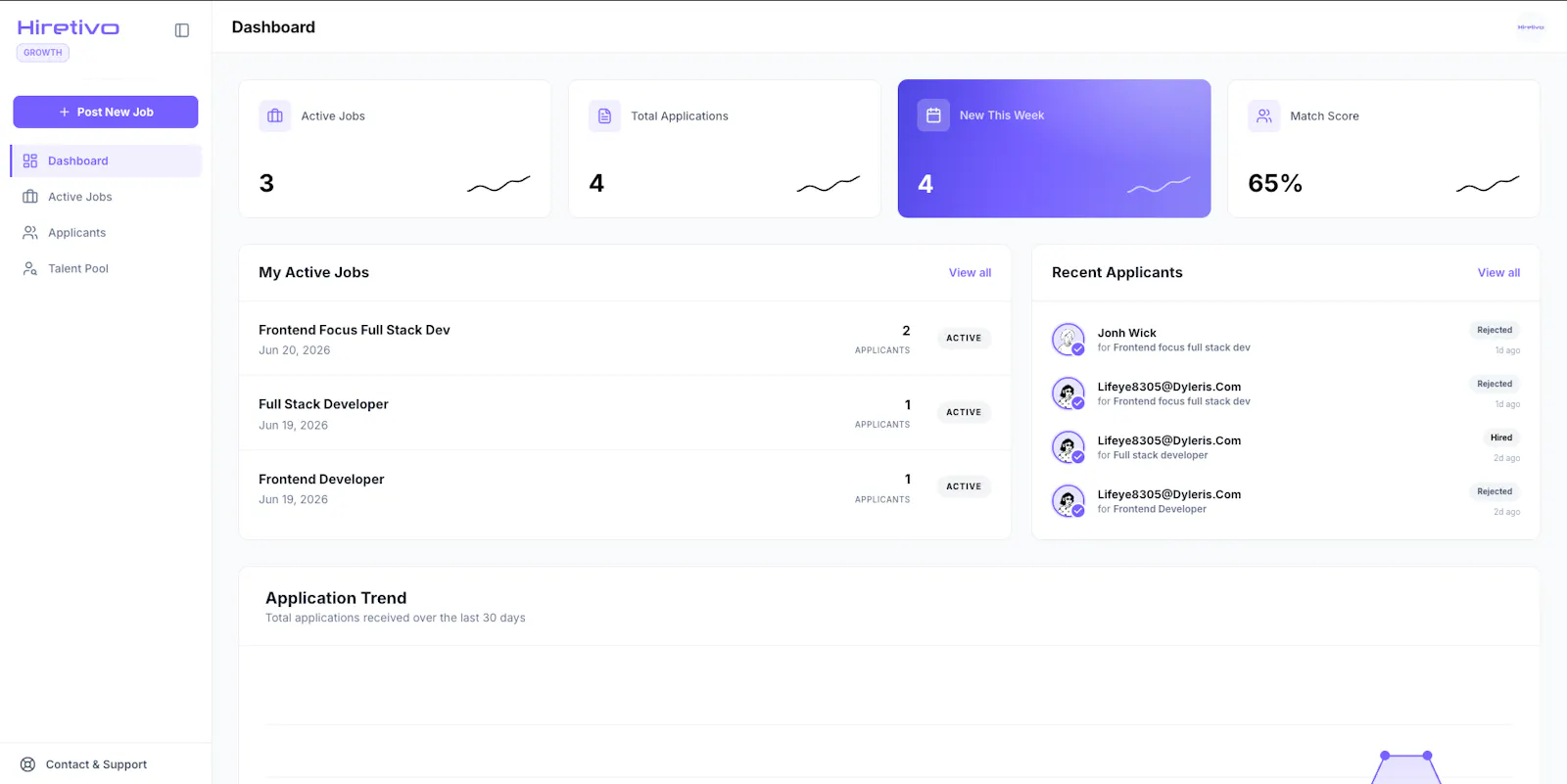
Task: Click the Rejected badge for the Frontend Developer applicant
Action: pyautogui.click(x=1495, y=491)
